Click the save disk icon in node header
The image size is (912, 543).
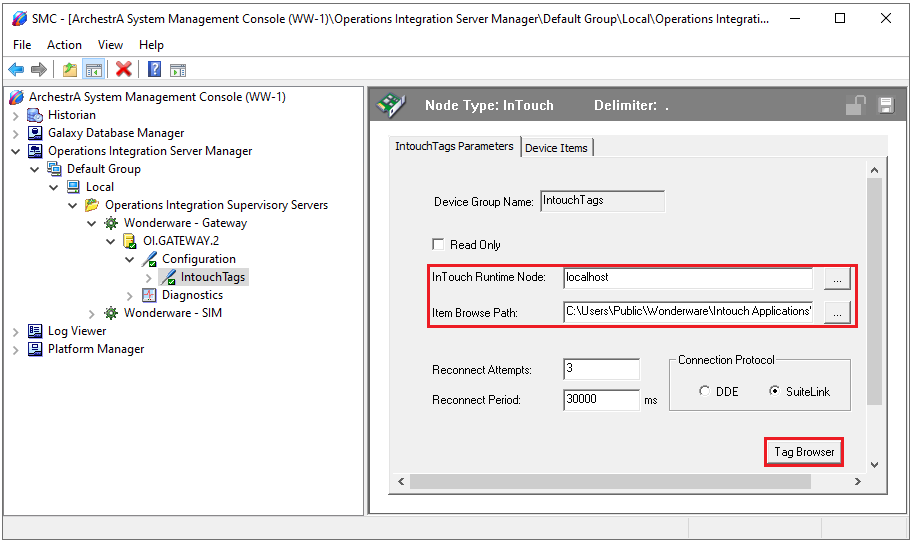886,105
